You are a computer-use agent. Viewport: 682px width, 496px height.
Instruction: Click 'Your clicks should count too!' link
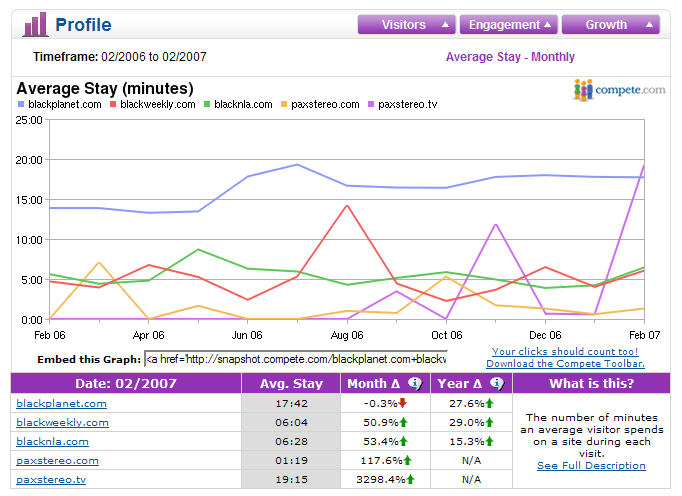coord(565,352)
